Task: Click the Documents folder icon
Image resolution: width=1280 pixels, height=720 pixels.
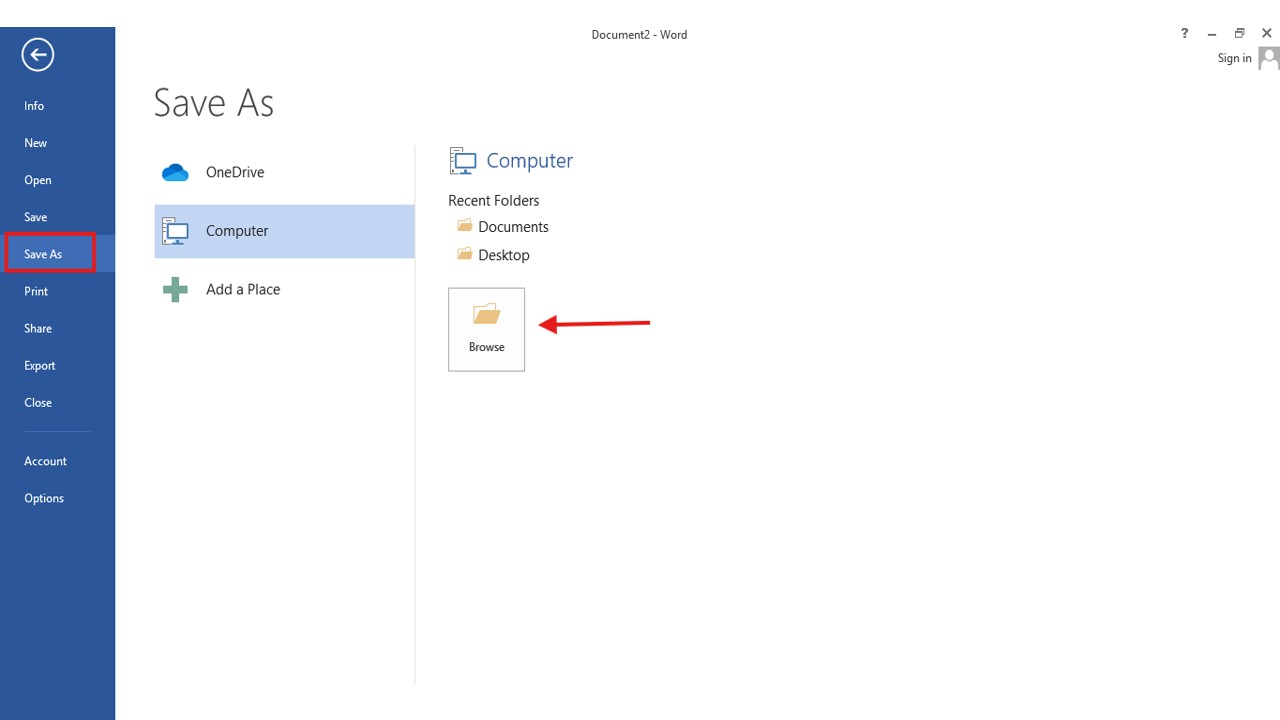Action: click(x=464, y=227)
